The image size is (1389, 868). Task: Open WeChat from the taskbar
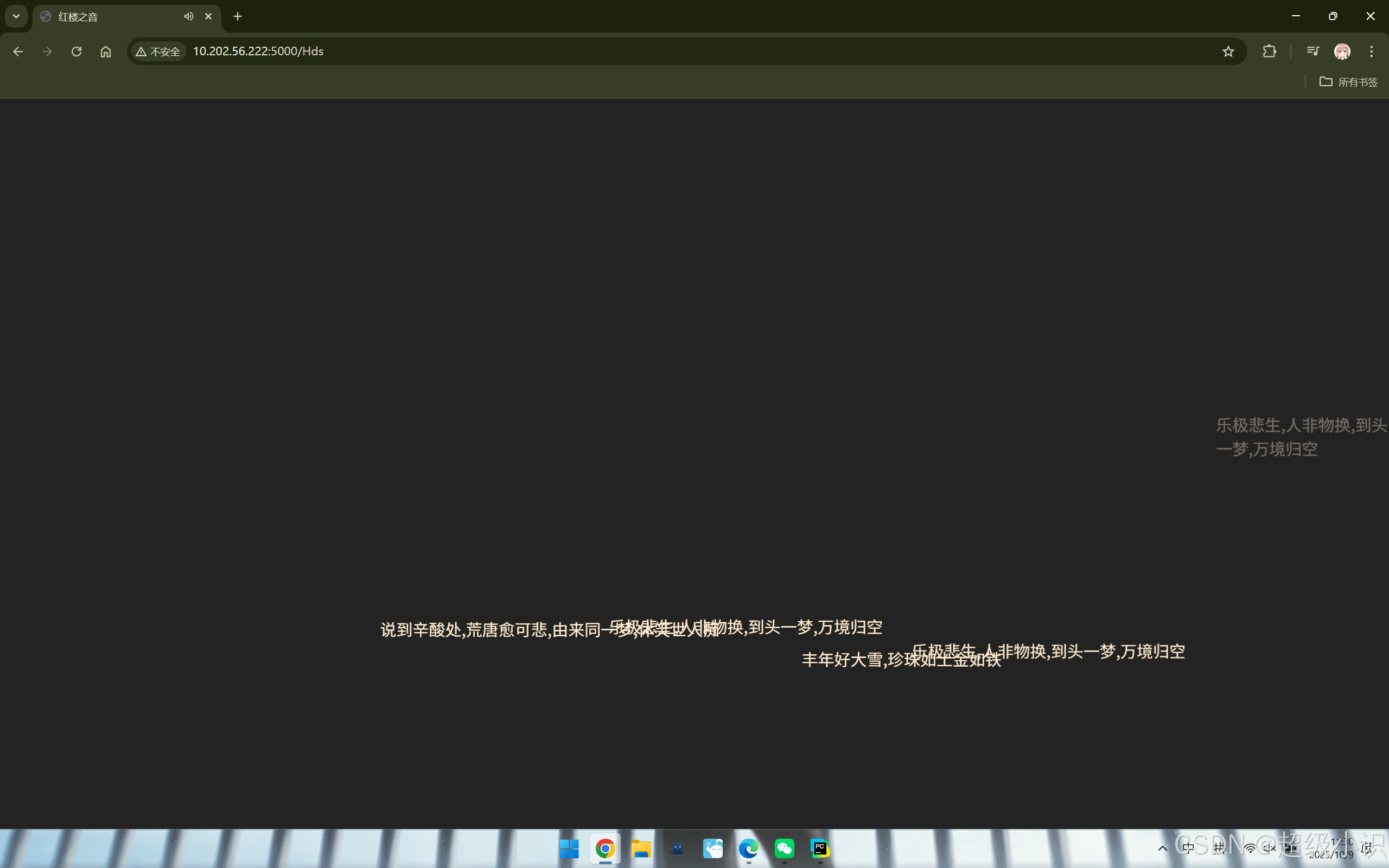[785, 848]
